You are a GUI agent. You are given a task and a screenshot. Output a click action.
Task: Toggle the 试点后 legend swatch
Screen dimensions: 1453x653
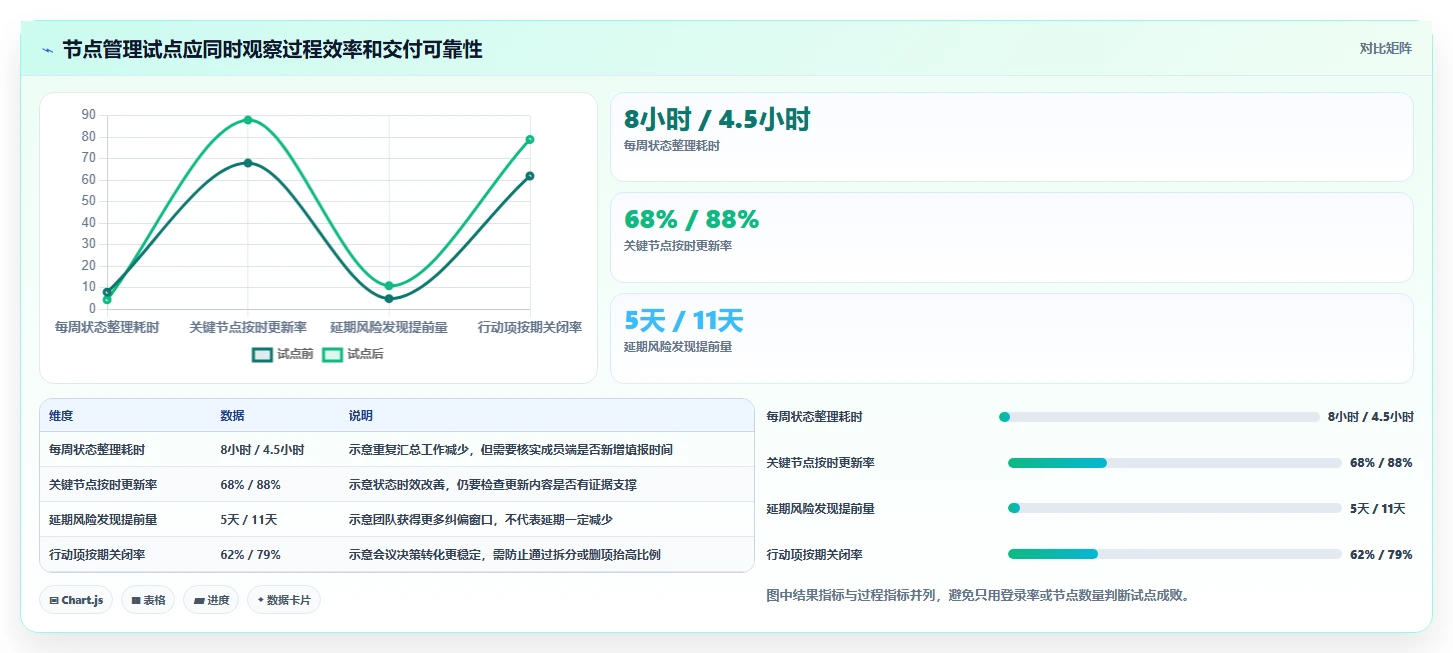point(332,354)
